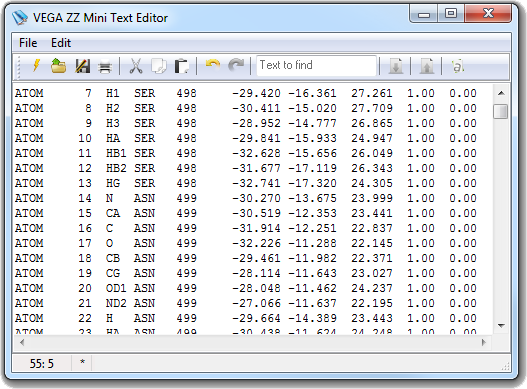Click coordinate value '23.443'
The width and height of the screenshot is (527, 389).
372,318
